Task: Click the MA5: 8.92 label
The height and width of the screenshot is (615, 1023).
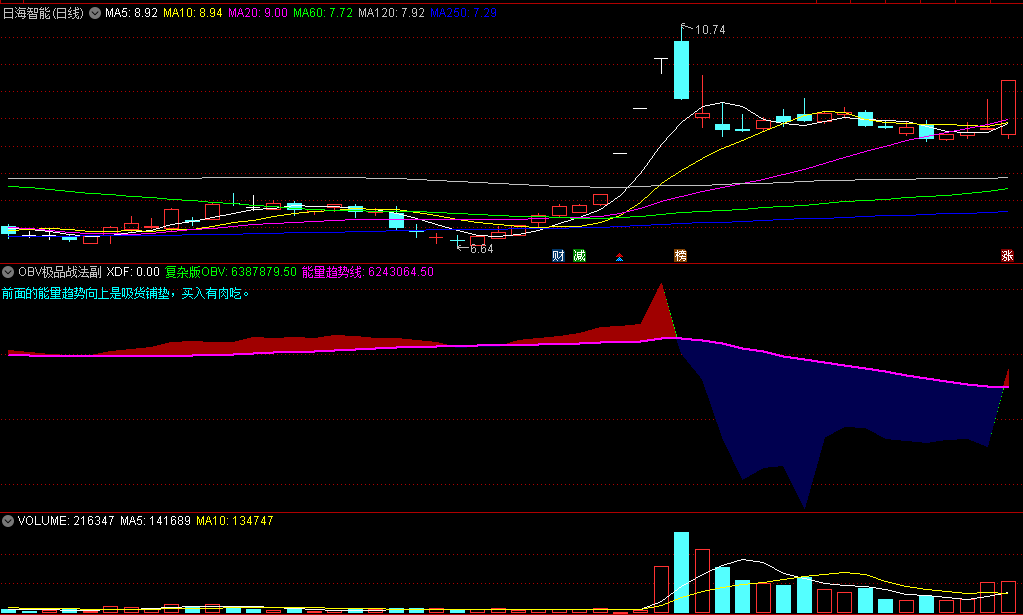Action: tap(131, 13)
